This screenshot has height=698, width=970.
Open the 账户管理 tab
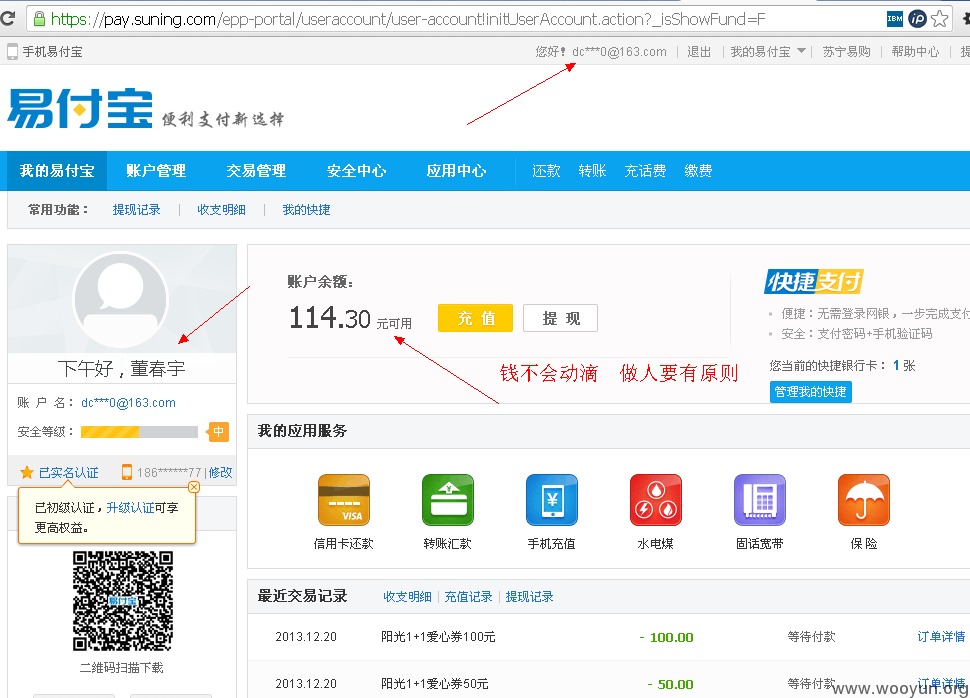tap(156, 171)
